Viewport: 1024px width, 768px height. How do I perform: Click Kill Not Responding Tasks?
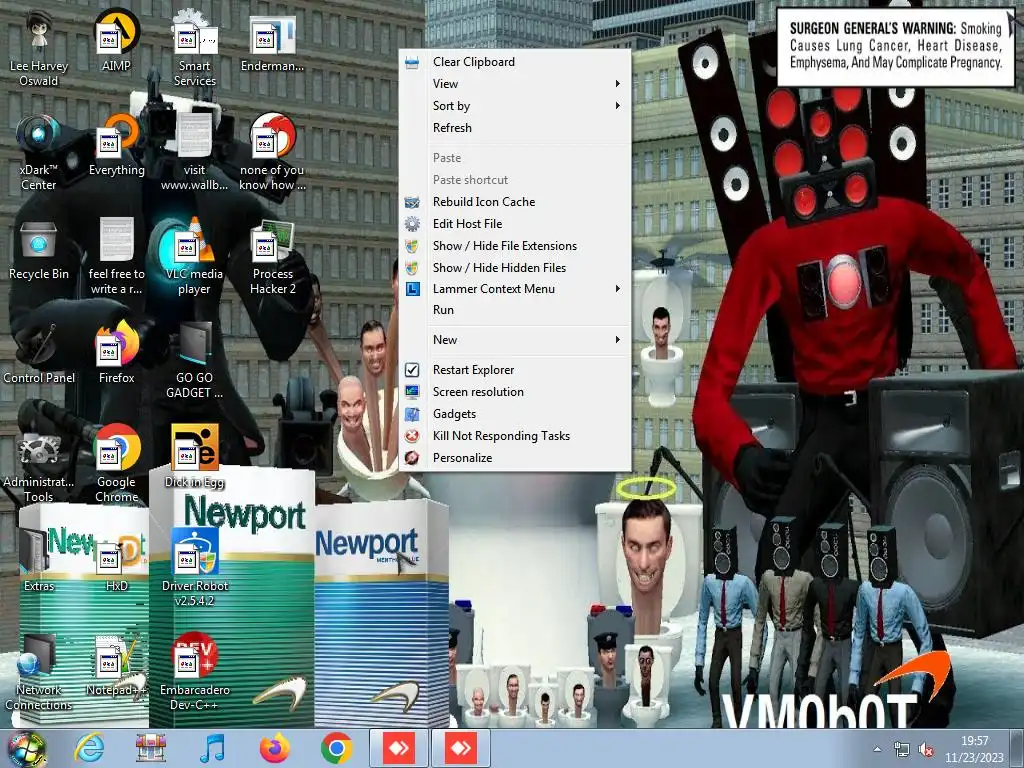515,436
